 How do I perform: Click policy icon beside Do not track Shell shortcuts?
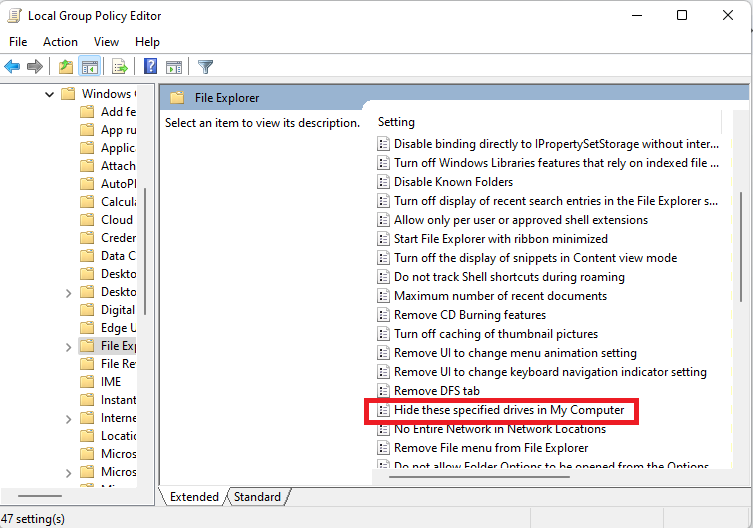pyautogui.click(x=383, y=277)
